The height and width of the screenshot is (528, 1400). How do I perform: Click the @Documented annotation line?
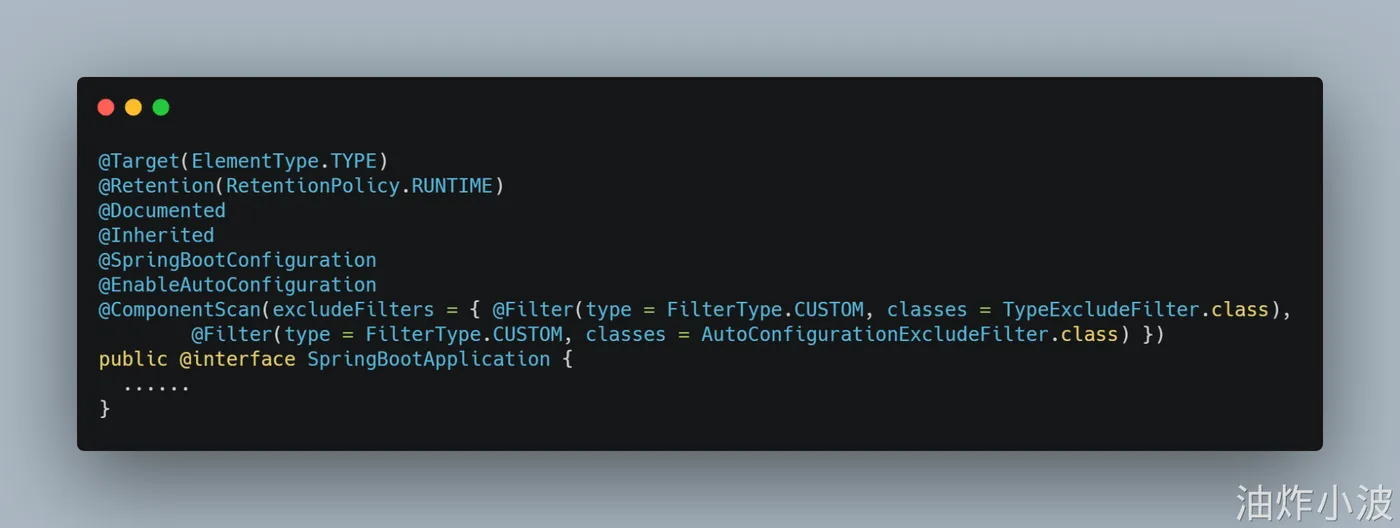[x=162, y=211]
